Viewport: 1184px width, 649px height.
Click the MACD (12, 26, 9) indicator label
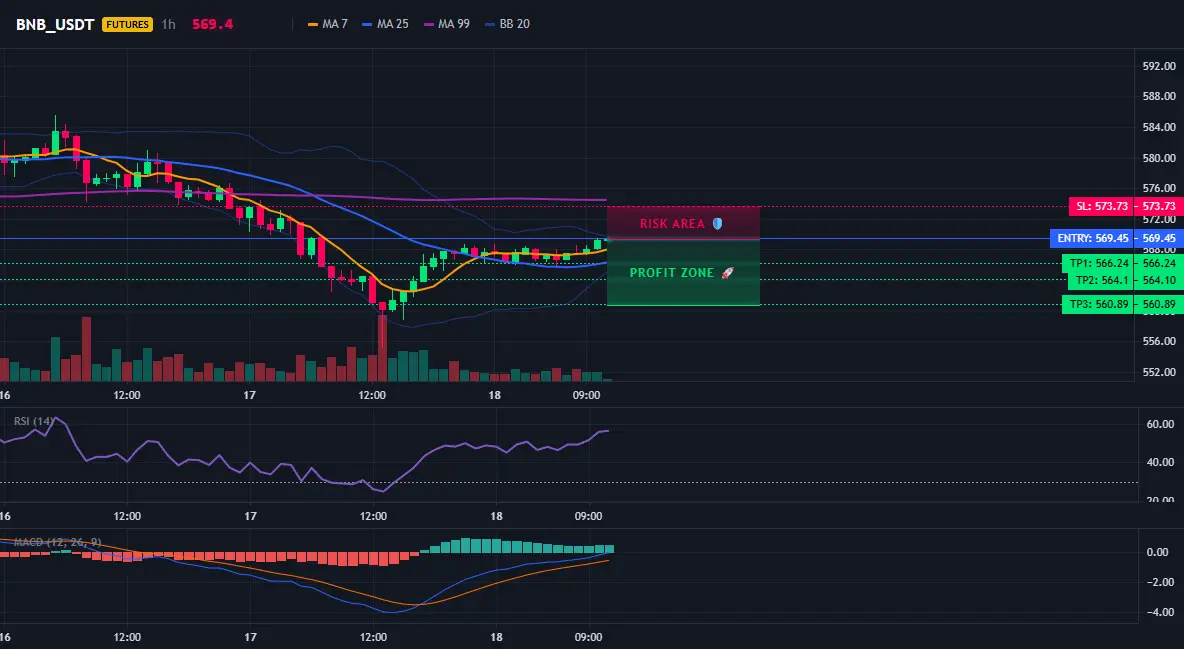57,542
